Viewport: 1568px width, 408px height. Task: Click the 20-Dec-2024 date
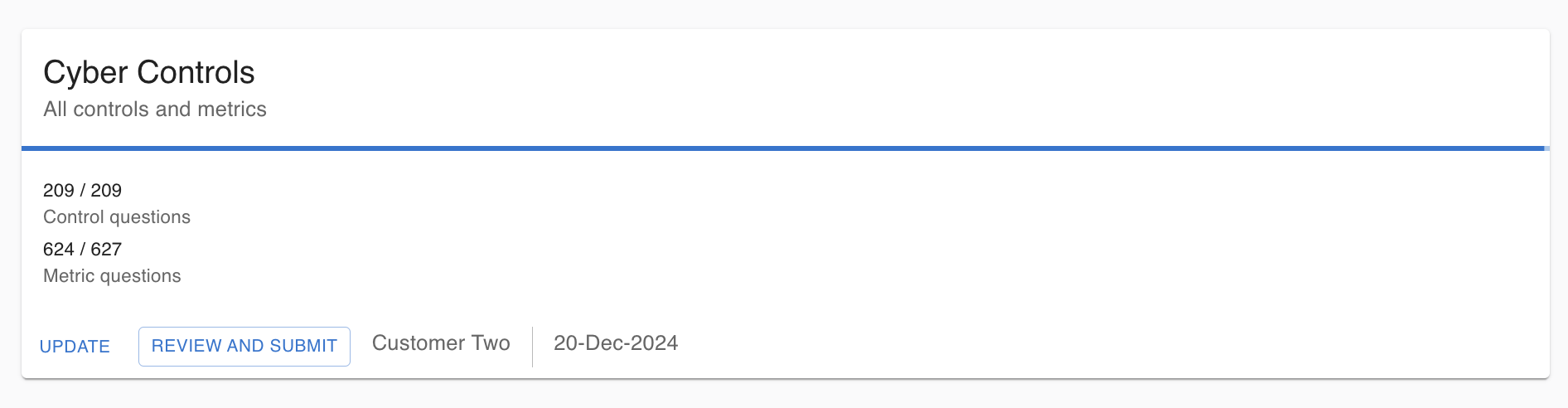616,343
